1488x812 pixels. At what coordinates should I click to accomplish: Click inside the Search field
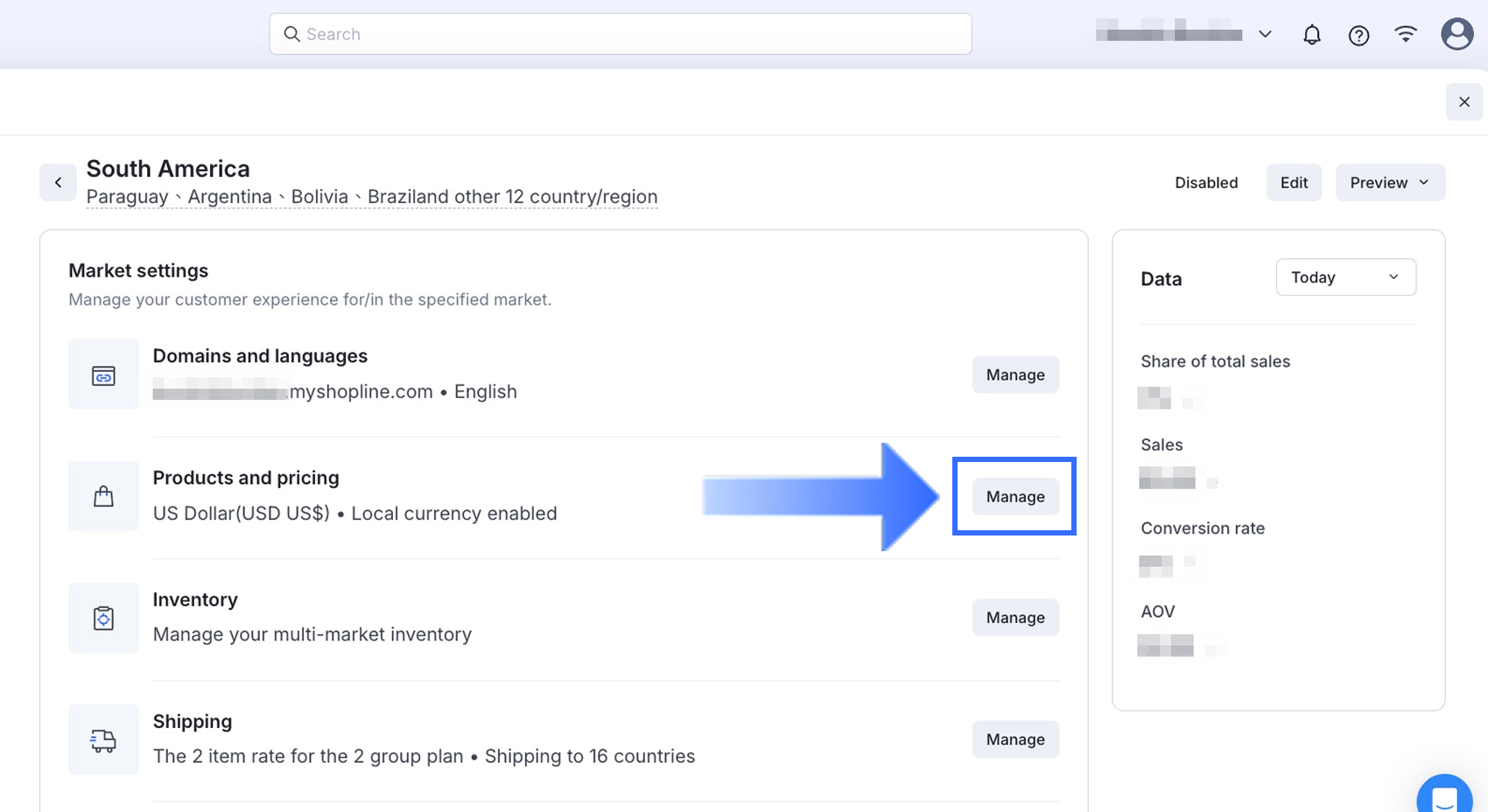(620, 34)
